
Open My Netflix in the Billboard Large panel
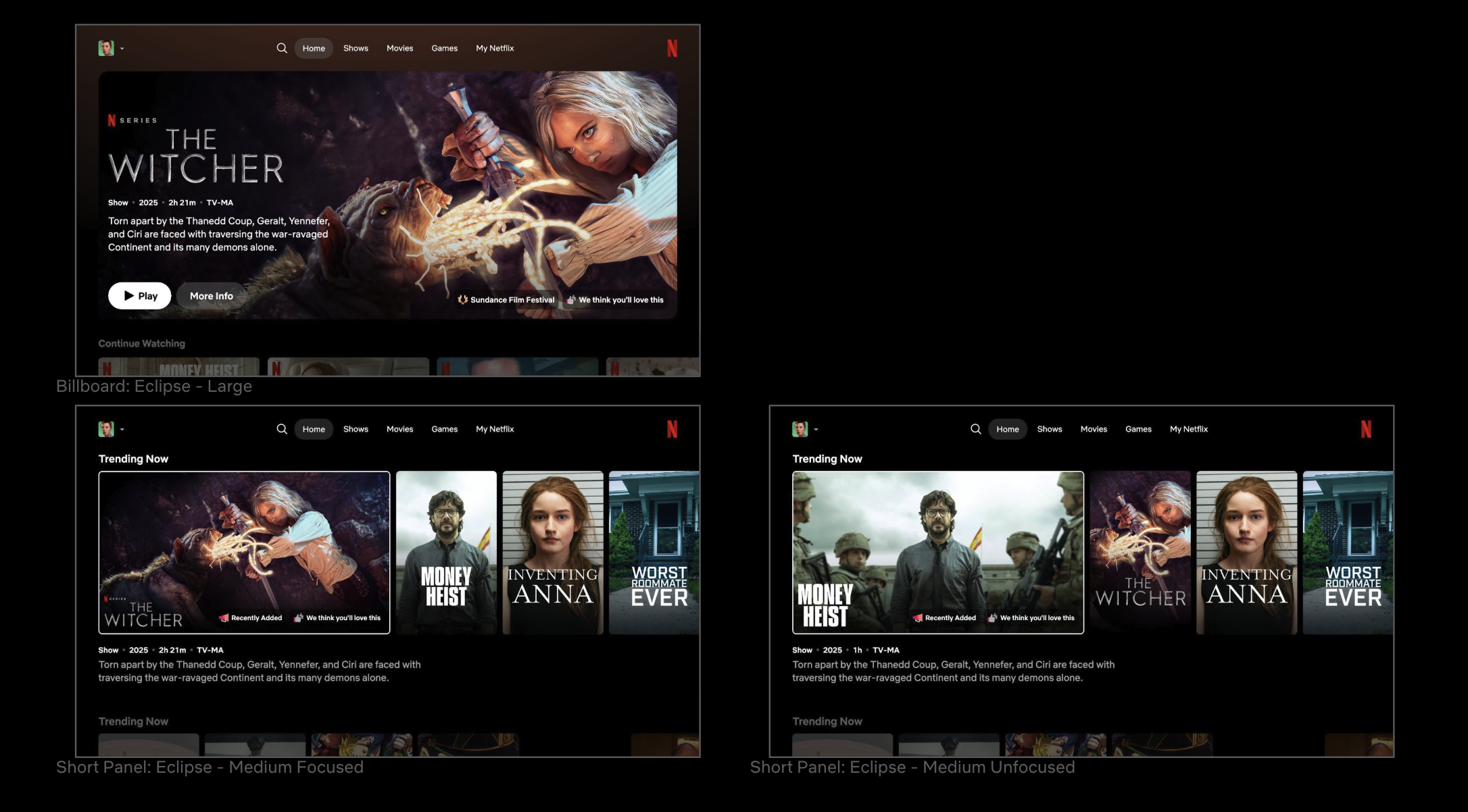(x=495, y=48)
